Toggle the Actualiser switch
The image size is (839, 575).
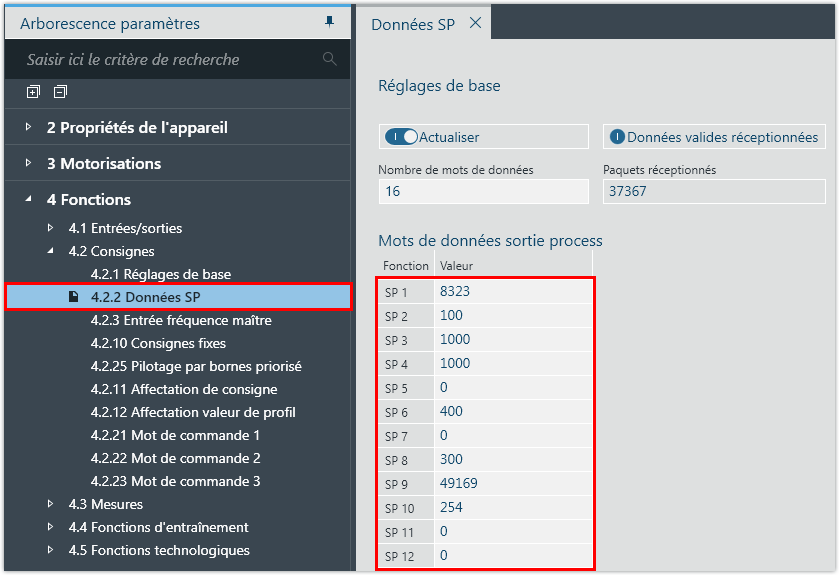click(x=401, y=137)
